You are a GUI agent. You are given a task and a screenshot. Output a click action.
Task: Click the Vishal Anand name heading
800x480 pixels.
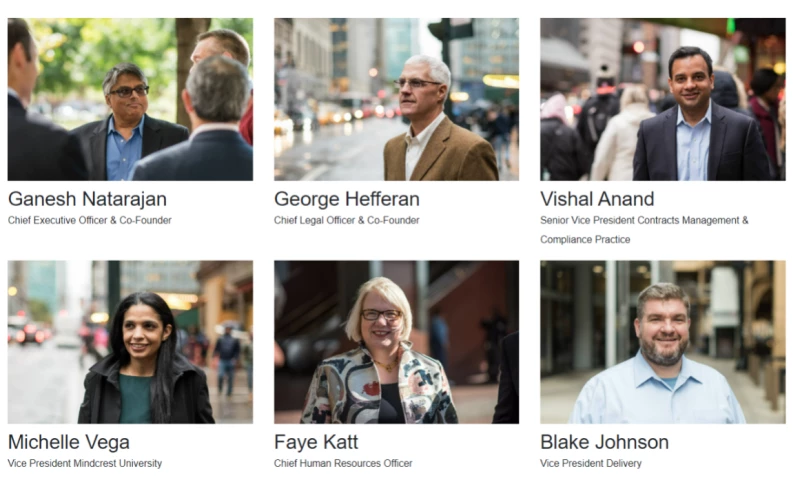(597, 199)
